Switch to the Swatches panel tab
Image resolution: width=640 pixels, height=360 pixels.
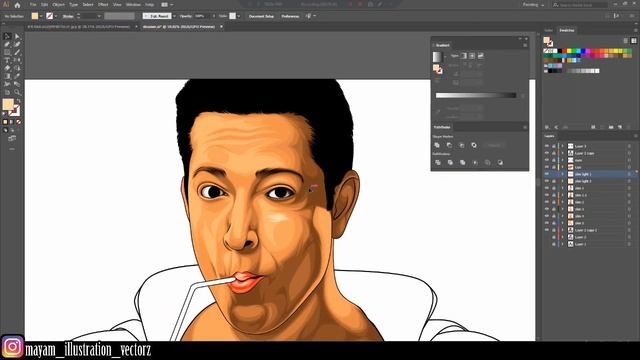click(x=567, y=30)
